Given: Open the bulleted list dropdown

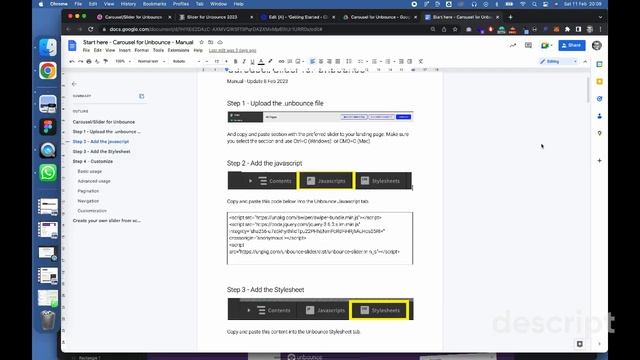Looking at the screenshot, I should coord(376,61).
